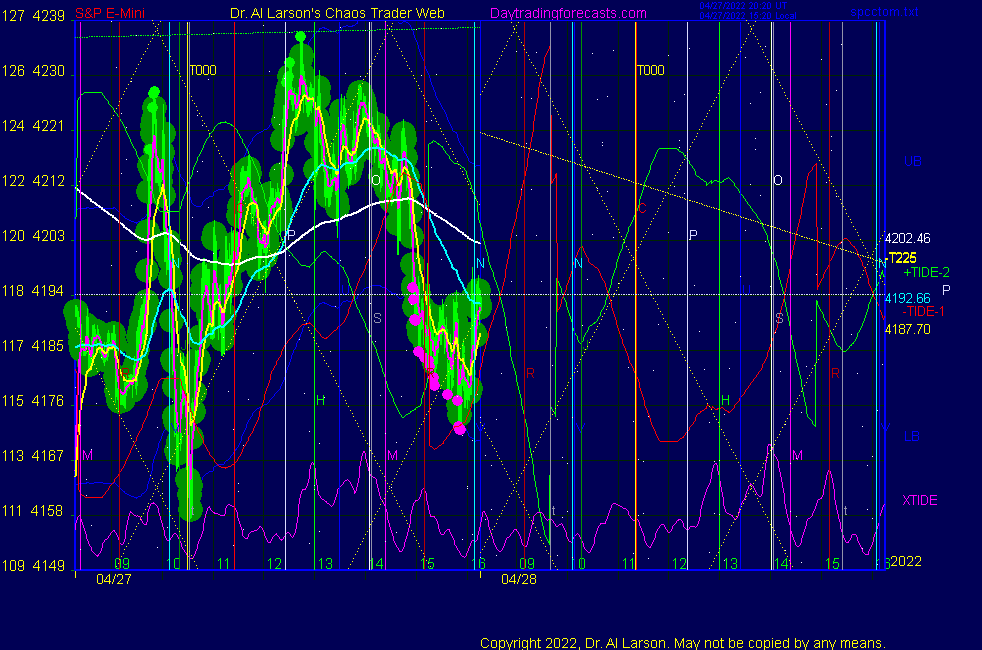Click the '117 4185' price axis label
This screenshot has height=650, width=982.
coord(33,346)
